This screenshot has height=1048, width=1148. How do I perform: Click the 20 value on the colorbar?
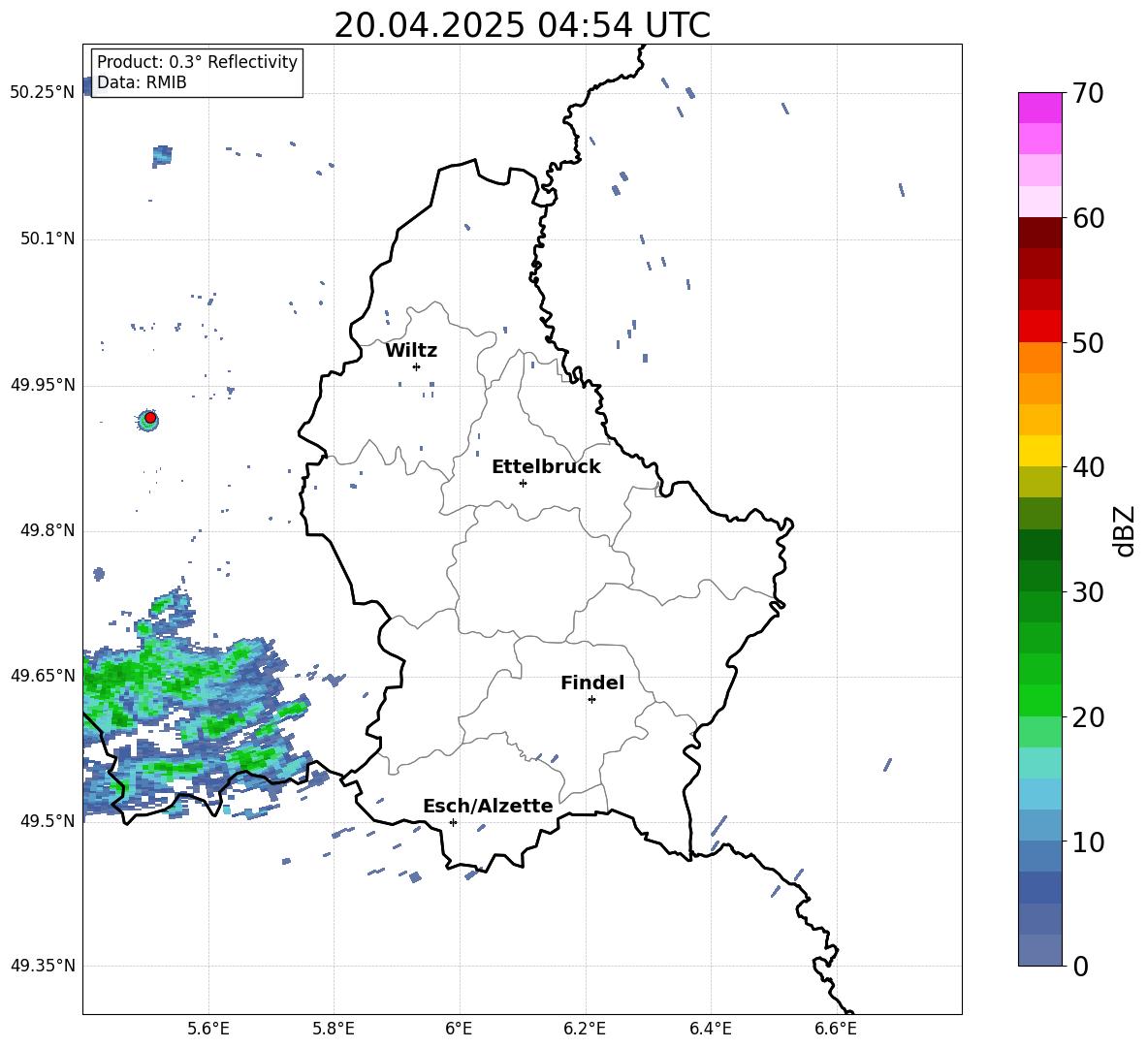click(1088, 717)
